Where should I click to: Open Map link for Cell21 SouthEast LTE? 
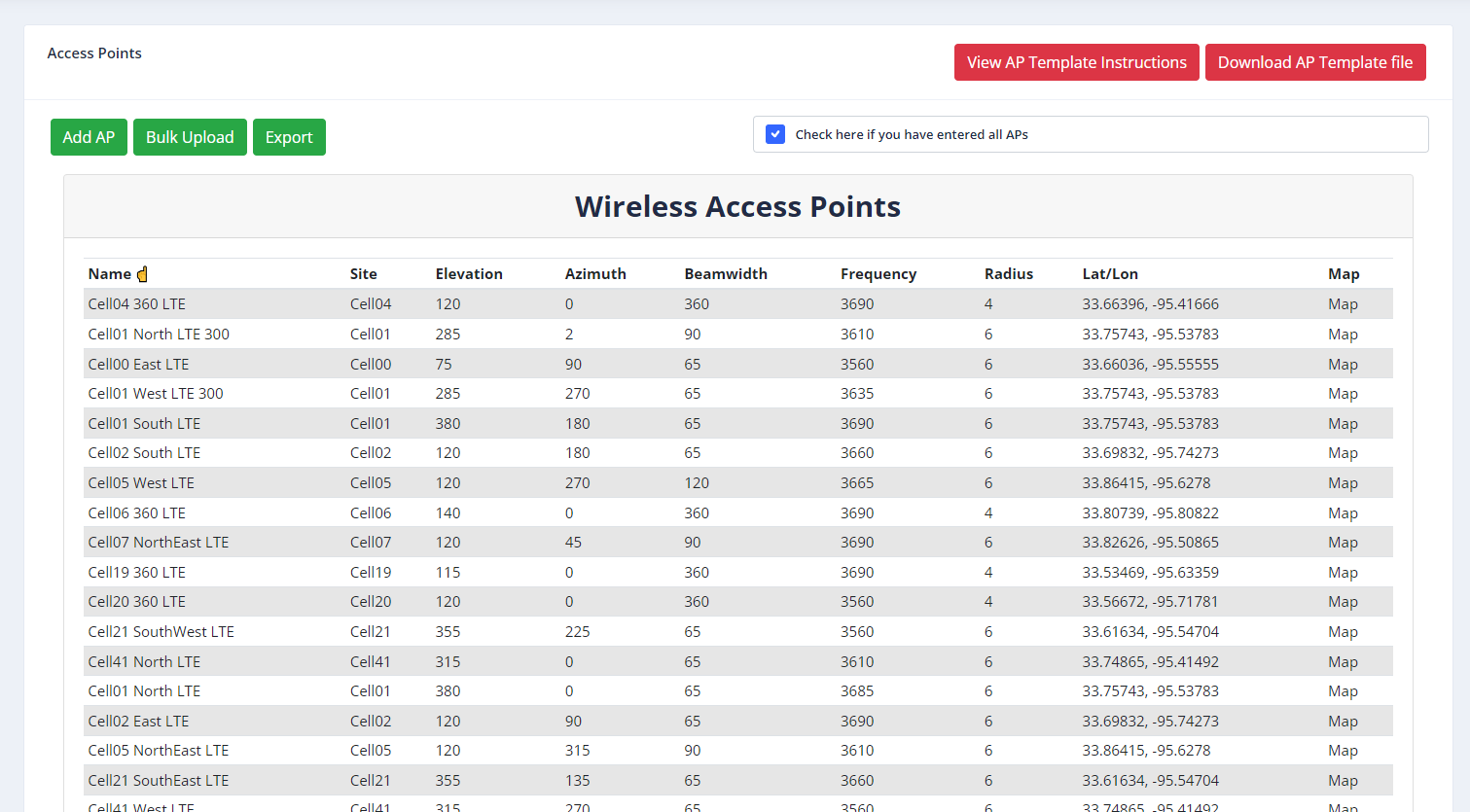click(x=1343, y=781)
